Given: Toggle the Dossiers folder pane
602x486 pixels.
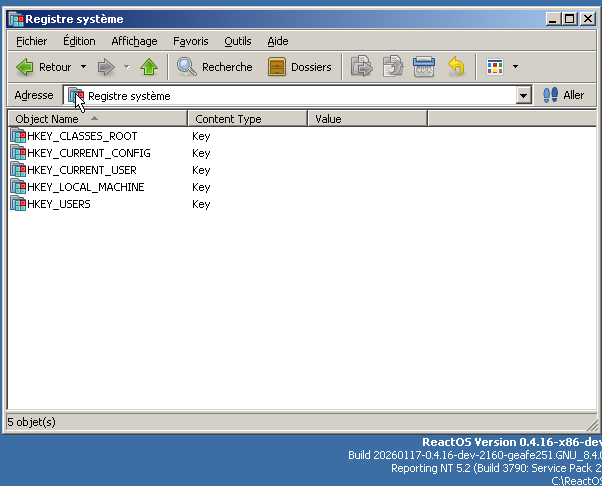Looking at the screenshot, I should click(300, 67).
